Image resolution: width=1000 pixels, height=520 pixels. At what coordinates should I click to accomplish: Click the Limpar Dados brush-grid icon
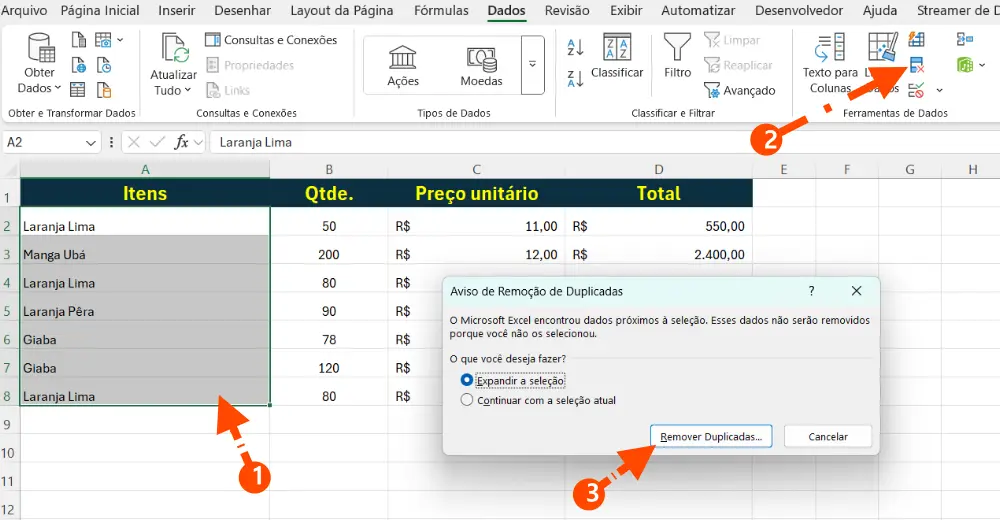pyautogui.click(x=883, y=48)
